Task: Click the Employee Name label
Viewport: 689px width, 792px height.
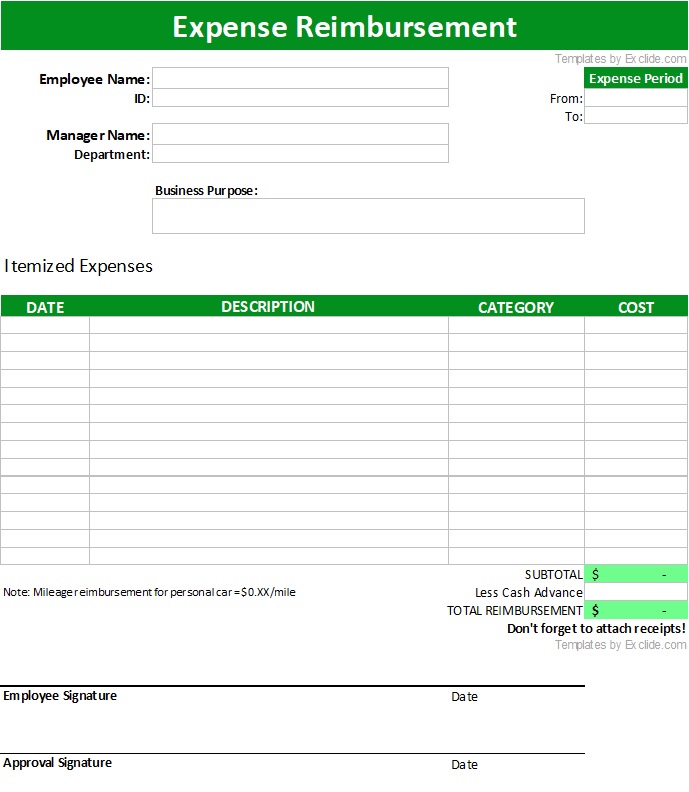Action: point(94,79)
